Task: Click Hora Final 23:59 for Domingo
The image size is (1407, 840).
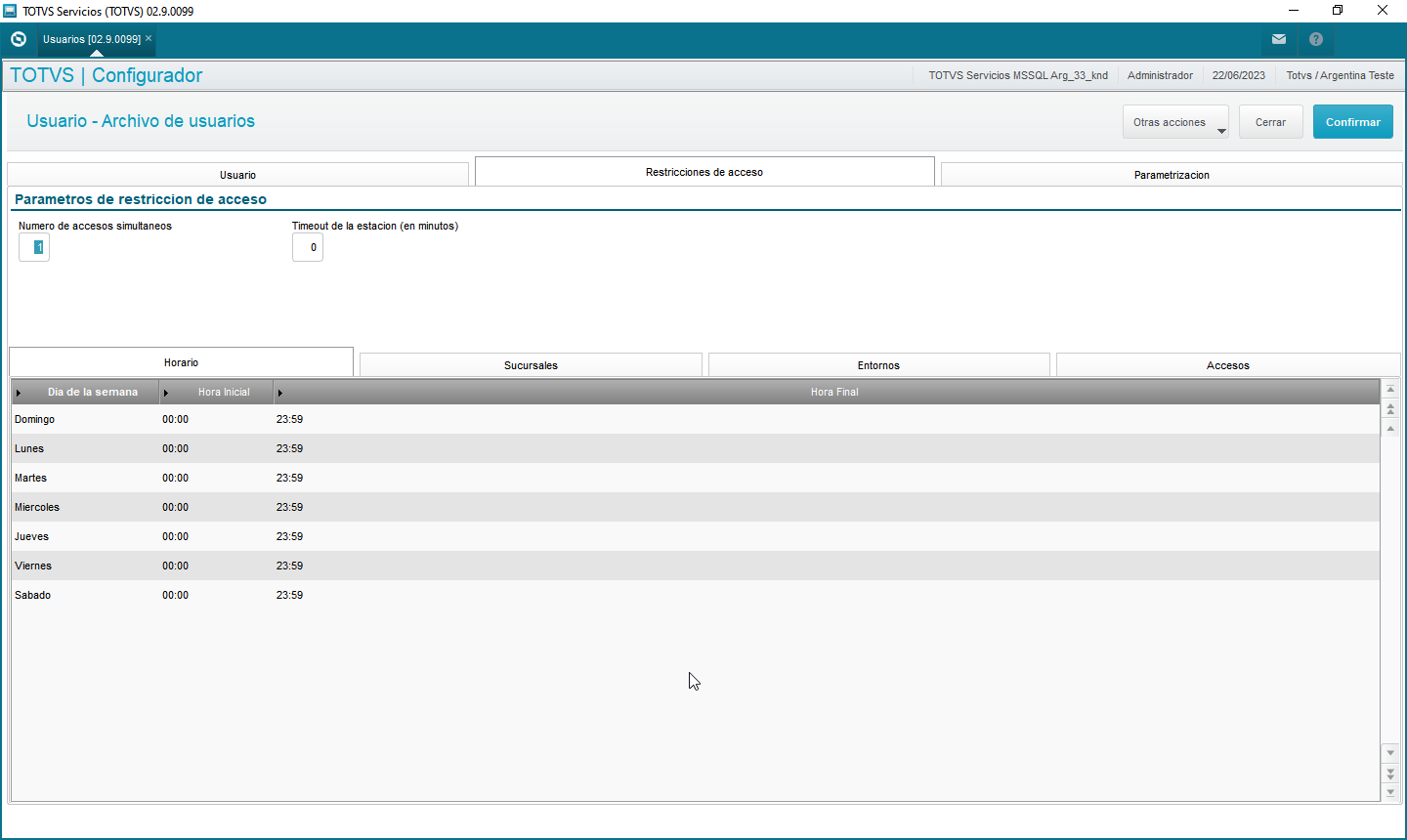Action: (x=289, y=419)
